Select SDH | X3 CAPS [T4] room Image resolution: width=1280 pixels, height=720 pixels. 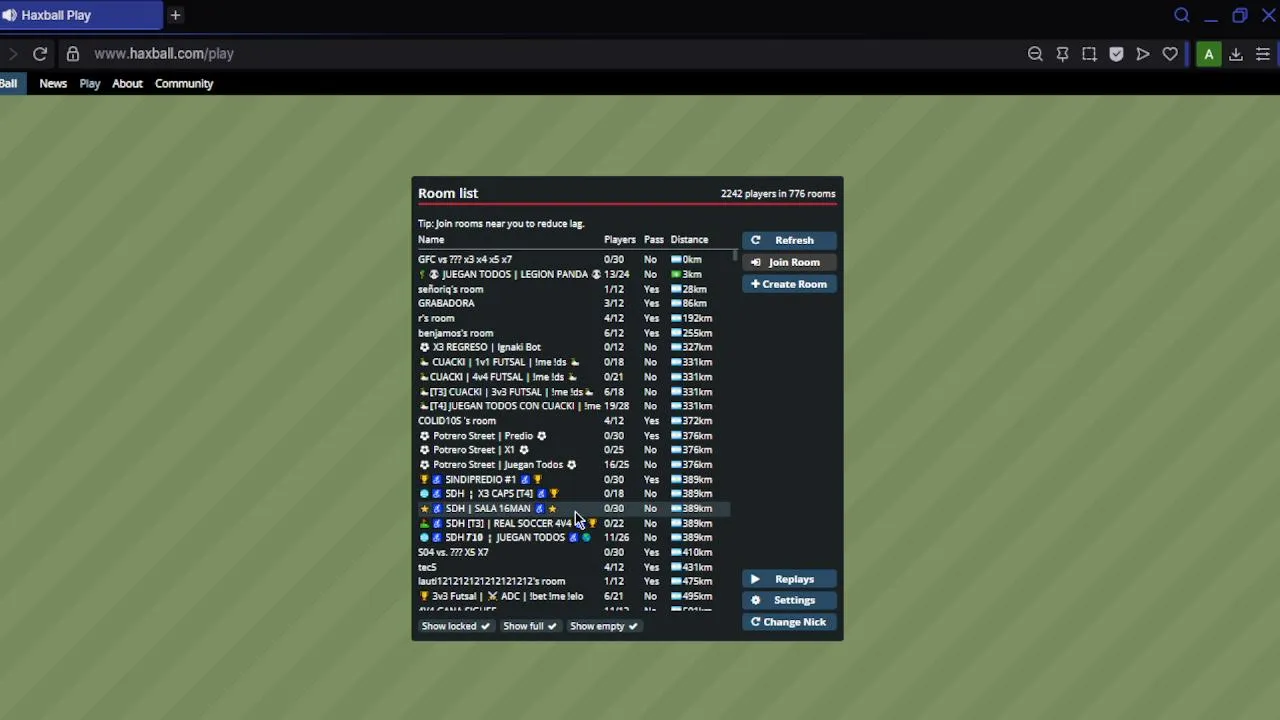click(574, 494)
